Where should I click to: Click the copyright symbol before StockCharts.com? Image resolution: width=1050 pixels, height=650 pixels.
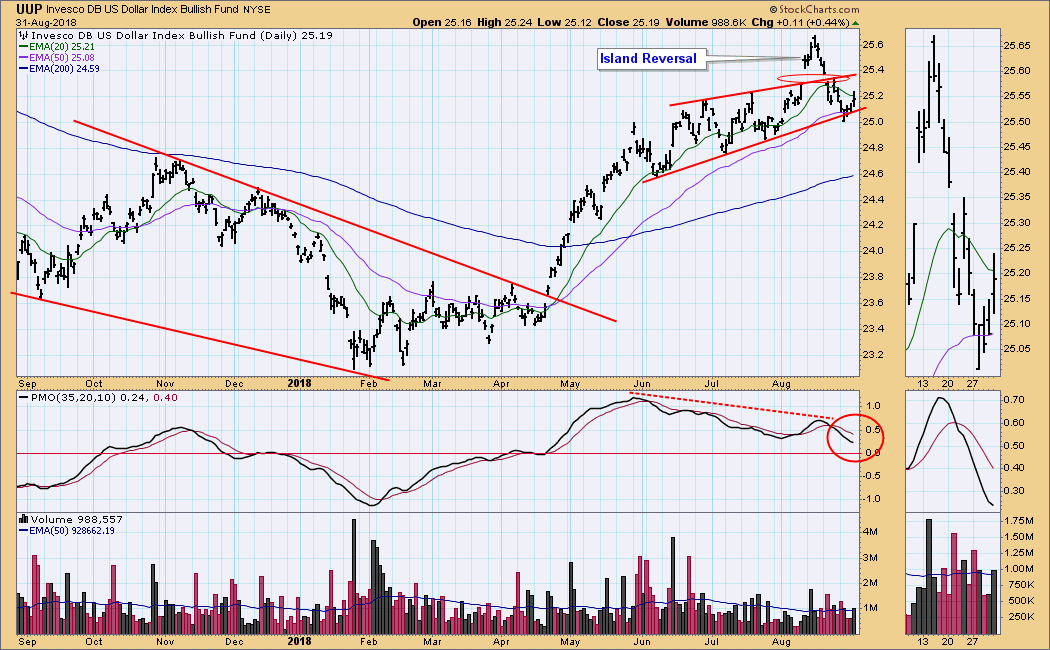pyautogui.click(x=775, y=8)
